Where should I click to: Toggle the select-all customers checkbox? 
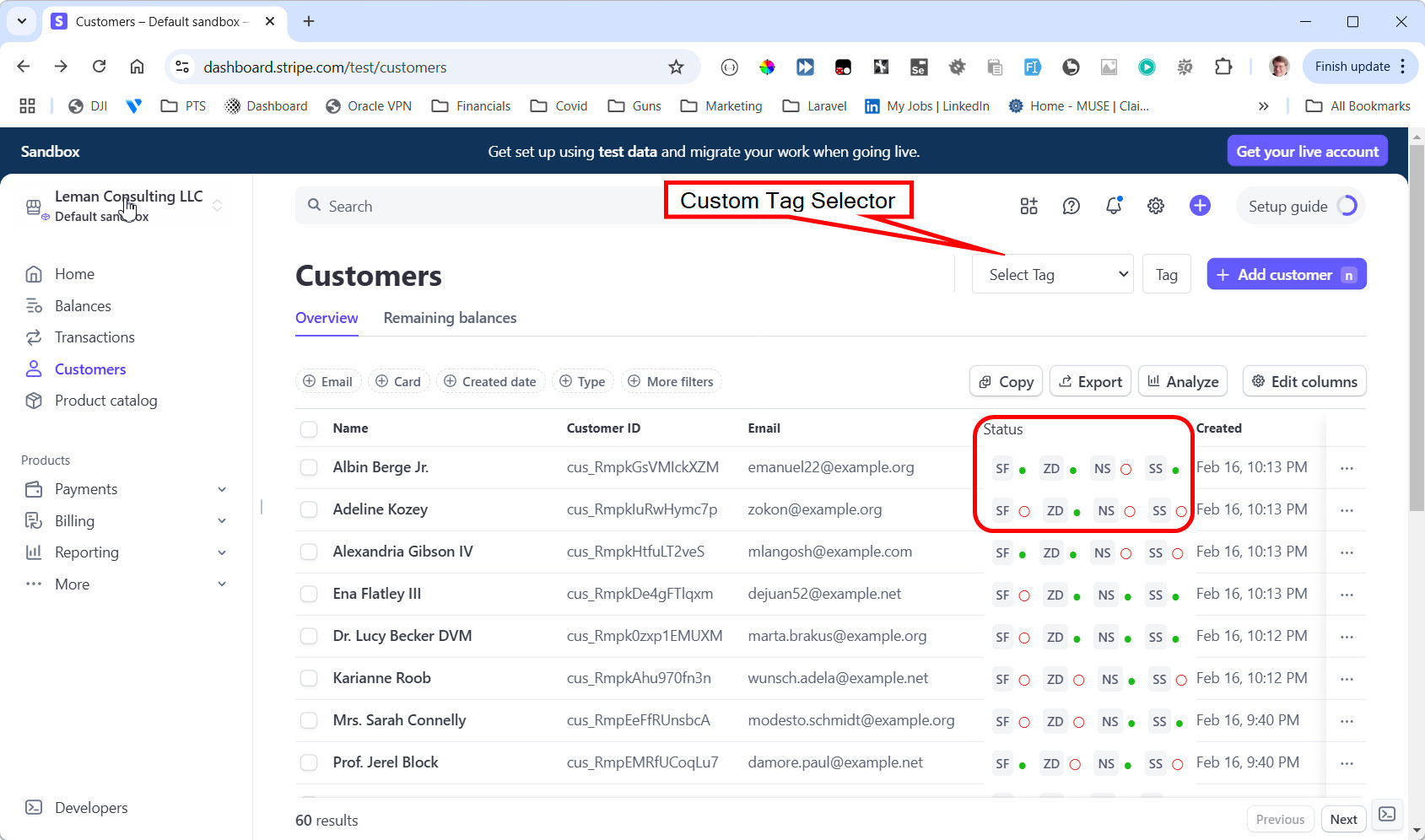pyautogui.click(x=309, y=429)
